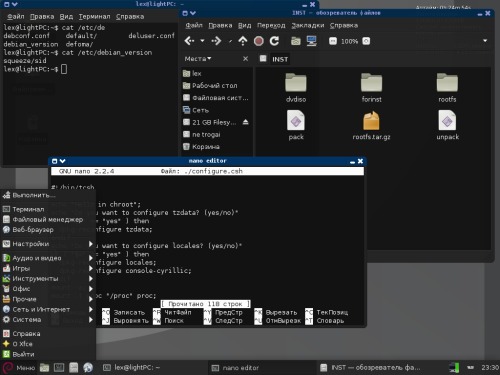Expand Офис submenu
The width and height of the screenshot is (500, 375).
coord(48,289)
